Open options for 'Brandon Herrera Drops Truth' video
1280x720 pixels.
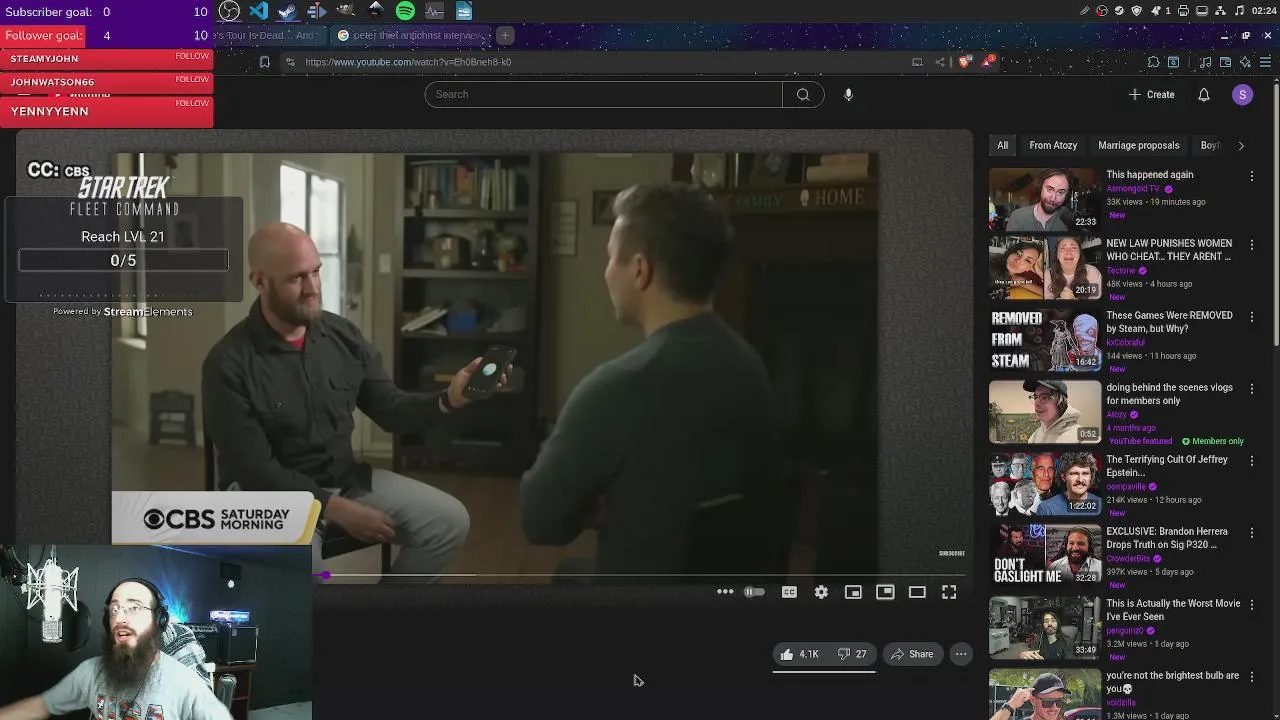click(x=1251, y=533)
